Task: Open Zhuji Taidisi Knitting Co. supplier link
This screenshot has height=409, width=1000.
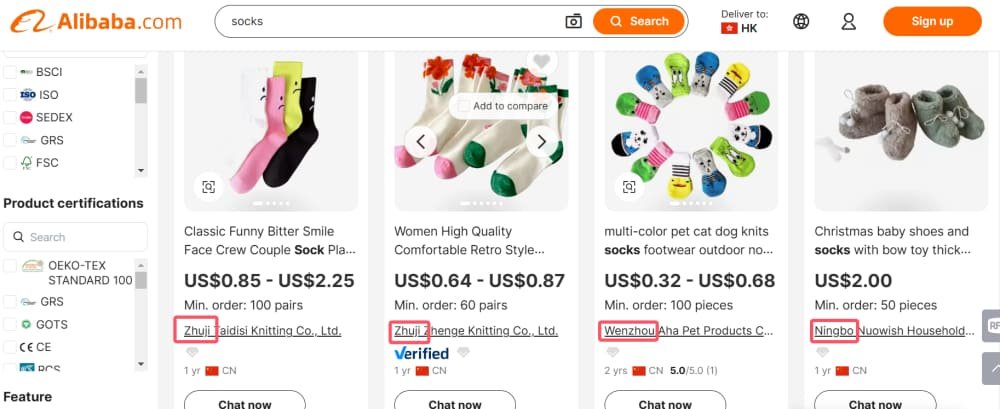Action: click(x=263, y=330)
